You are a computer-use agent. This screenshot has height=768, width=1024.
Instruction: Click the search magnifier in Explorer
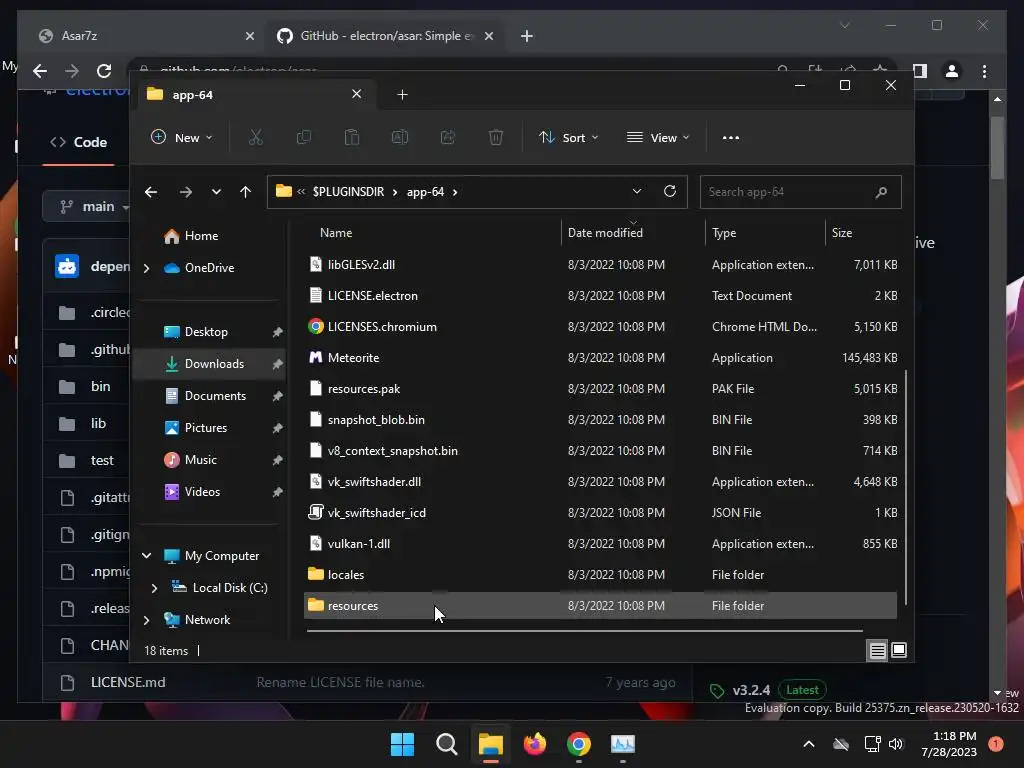pyautogui.click(x=881, y=192)
